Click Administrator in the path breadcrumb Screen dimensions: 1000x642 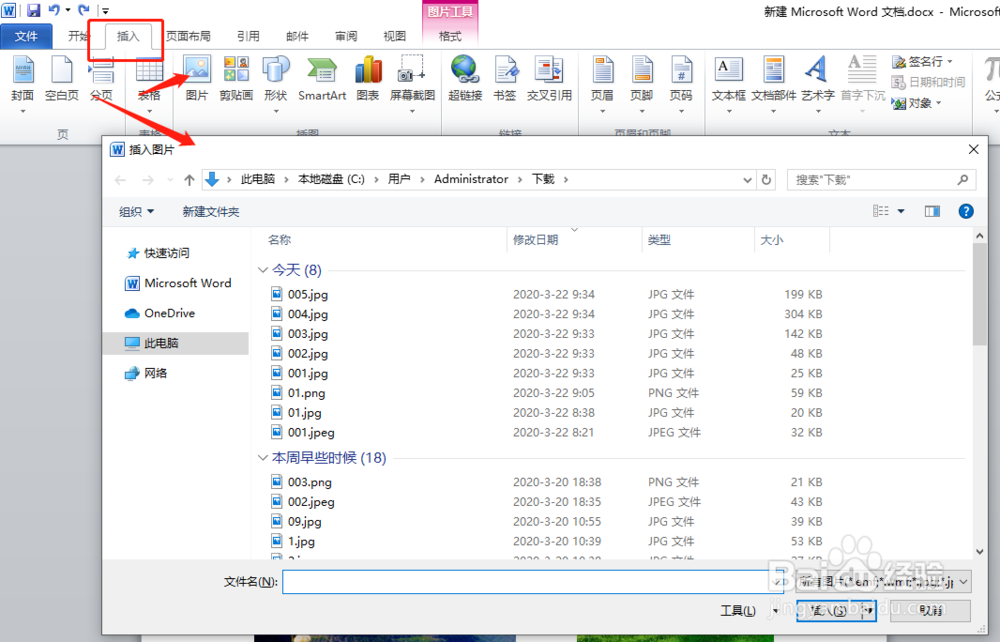tap(471, 179)
